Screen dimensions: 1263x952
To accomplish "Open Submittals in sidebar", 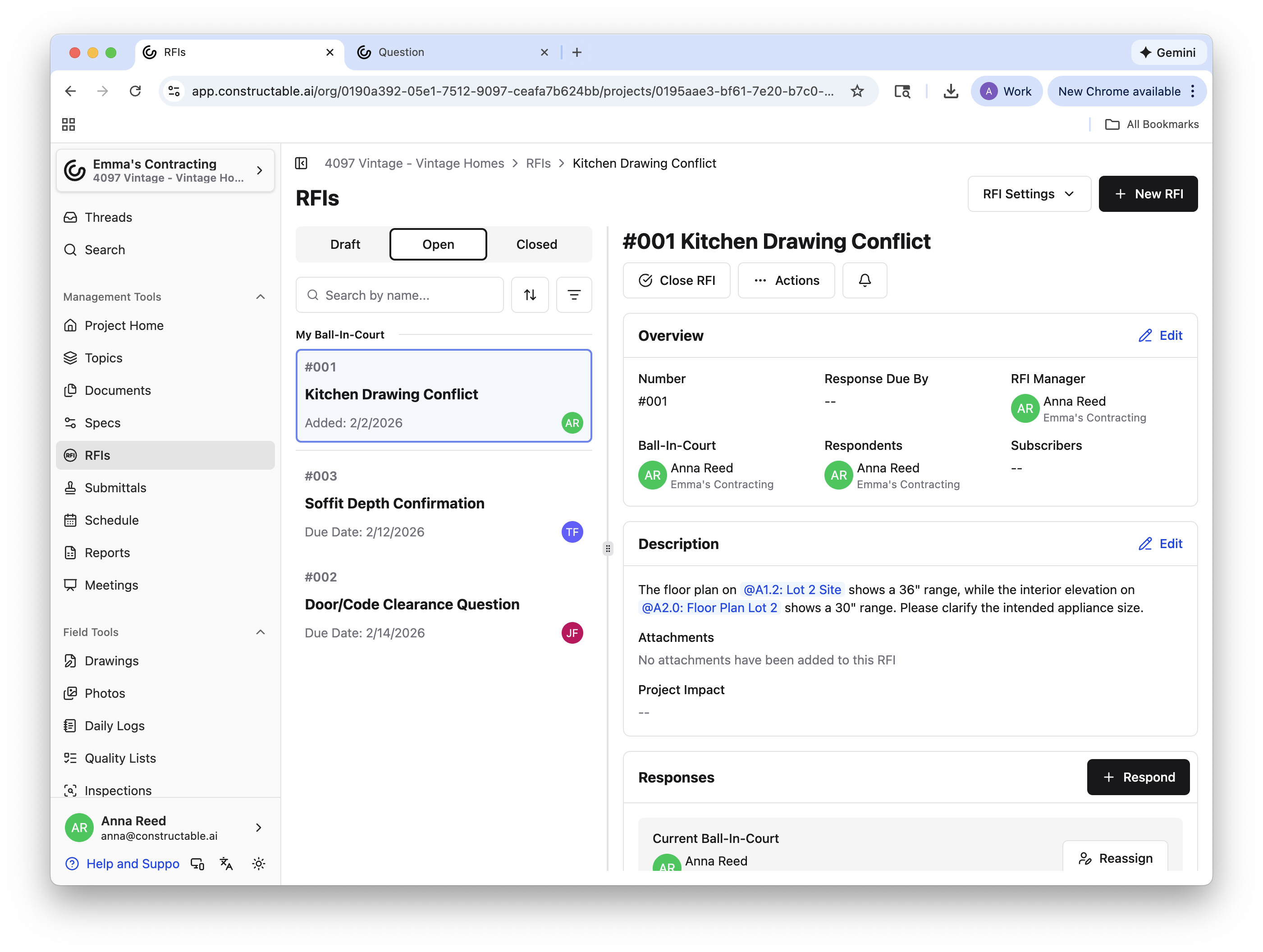I will 165,488.
